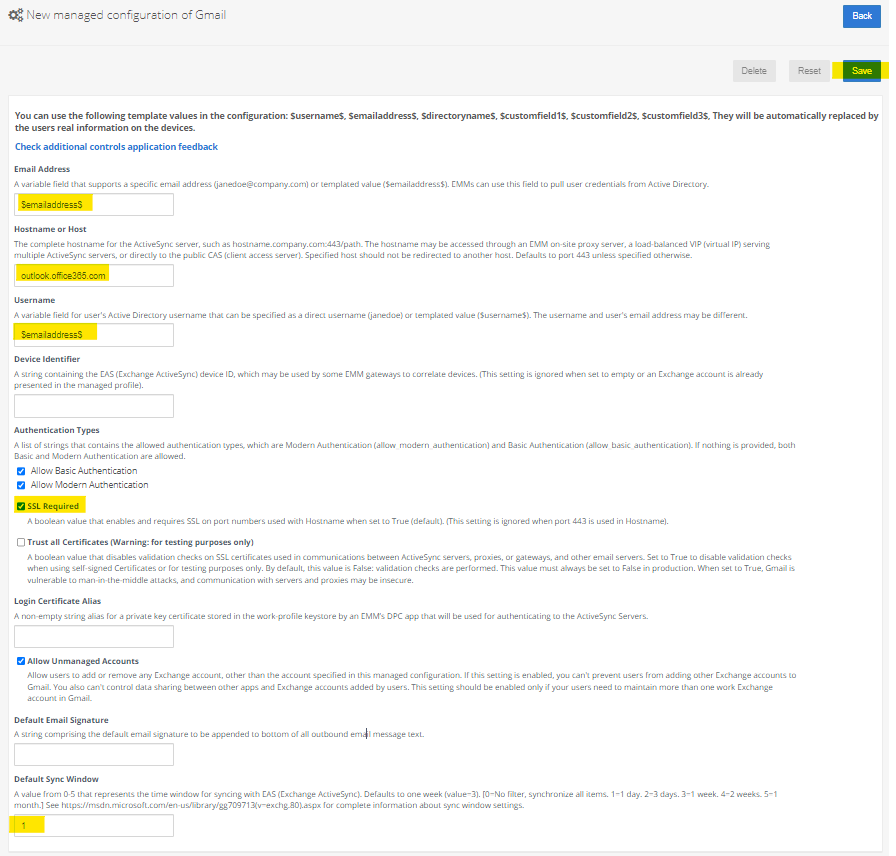Save the Gmail managed configuration
This screenshot has height=856, width=896.
[x=861, y=71]
